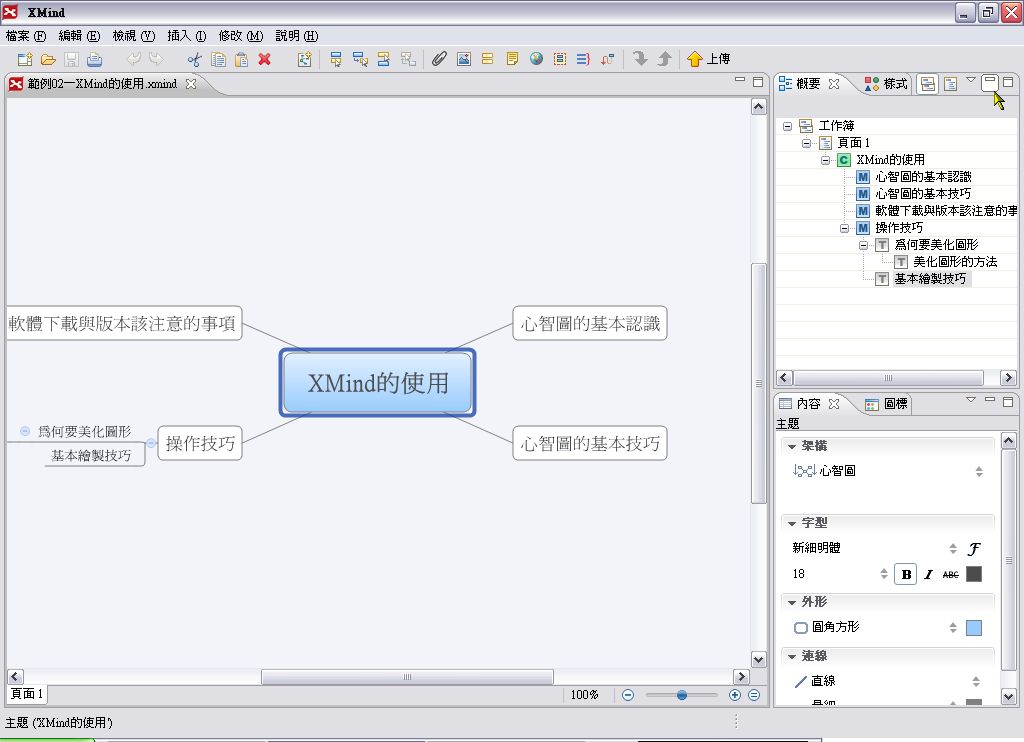Open the font chooser script F icon
The width and height of the screenshot is (1024, 742).
[974, 549]
